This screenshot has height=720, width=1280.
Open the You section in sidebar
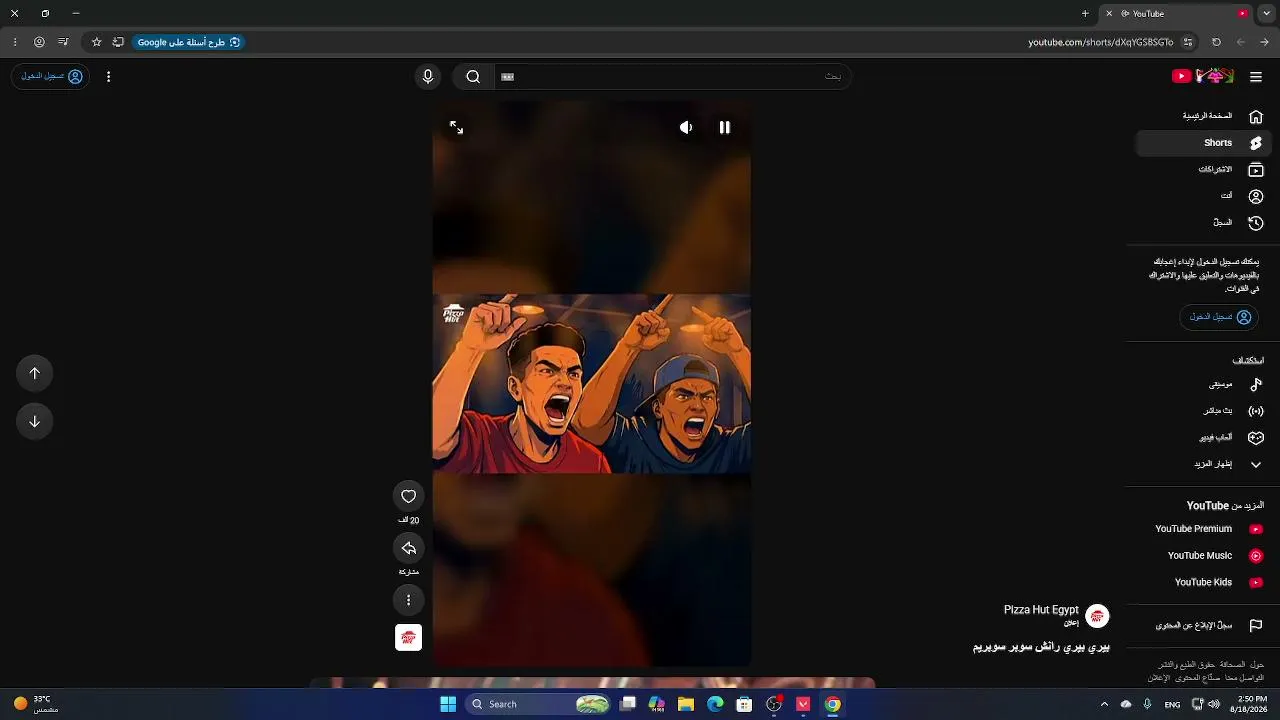click(1204, 196)
